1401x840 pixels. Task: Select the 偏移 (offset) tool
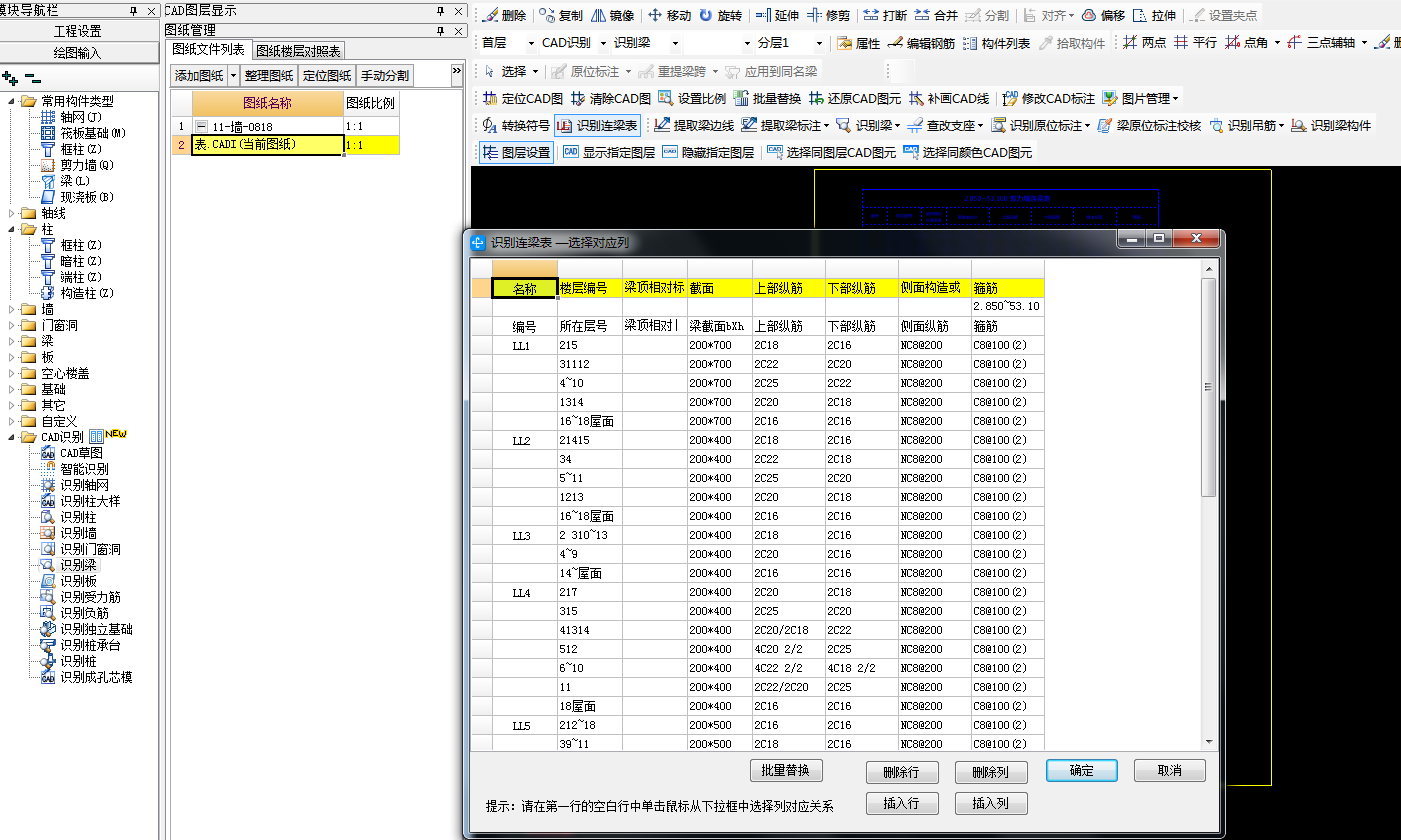coord(1103,16)
